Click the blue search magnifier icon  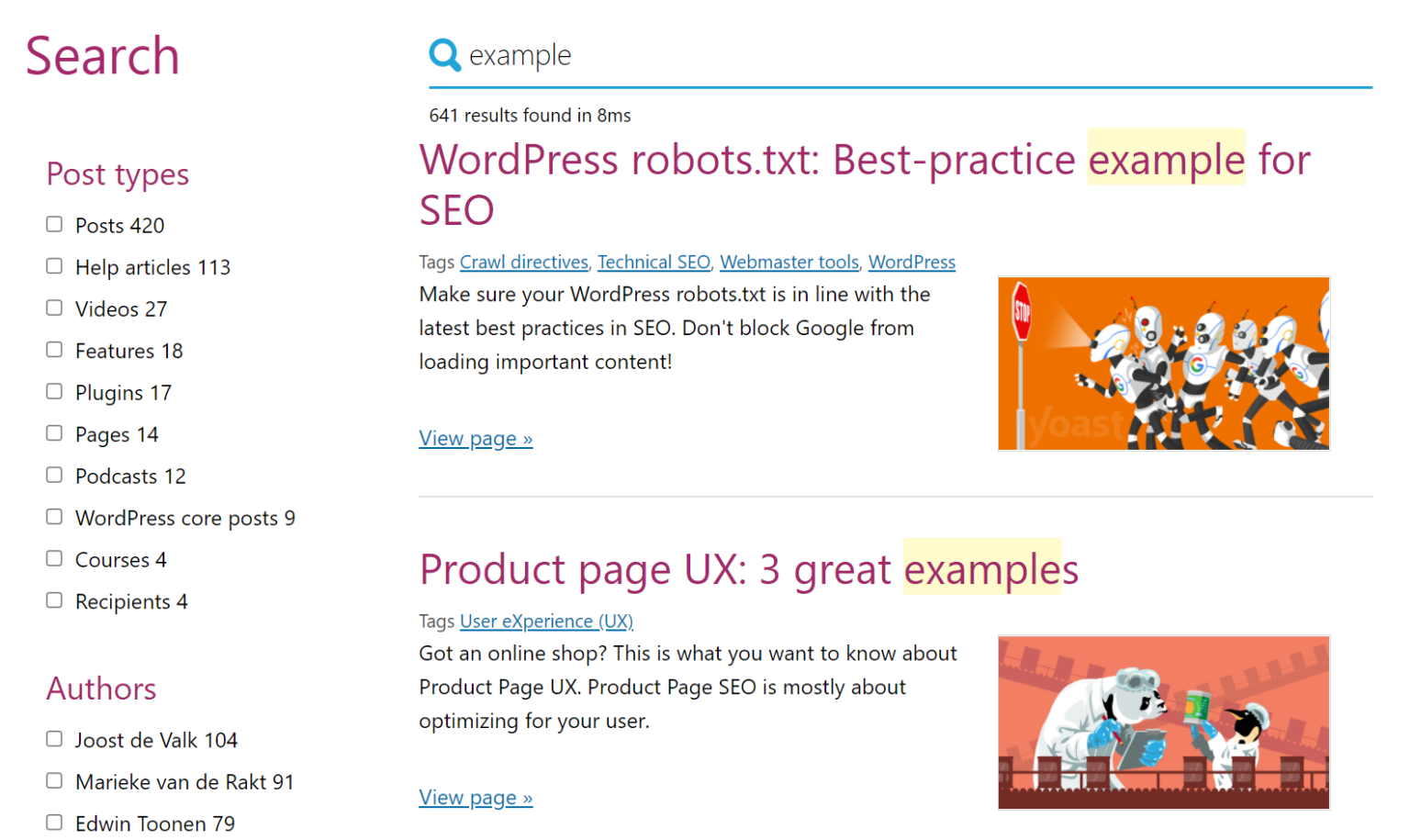444,55
